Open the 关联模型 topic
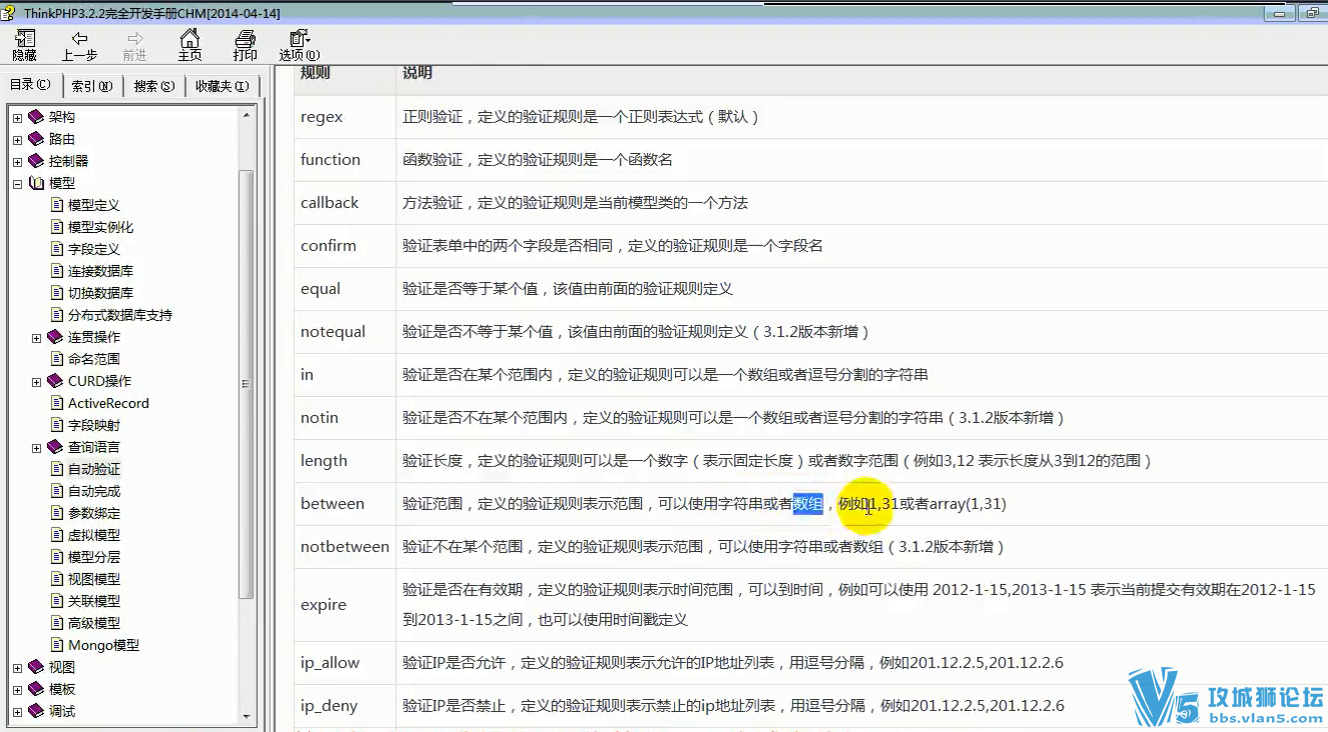1328x732 pixels. (x=94, y=601)
